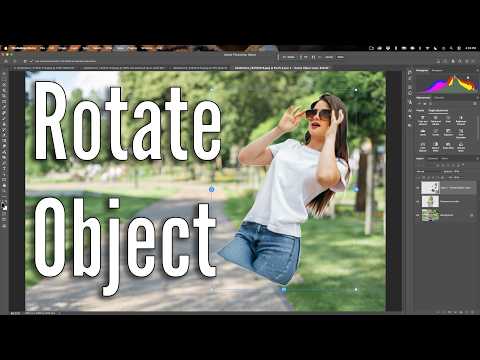The height and width of the screenshot is (360, 480).
Task: Open the Apple menu
Action: click(5, 48)
